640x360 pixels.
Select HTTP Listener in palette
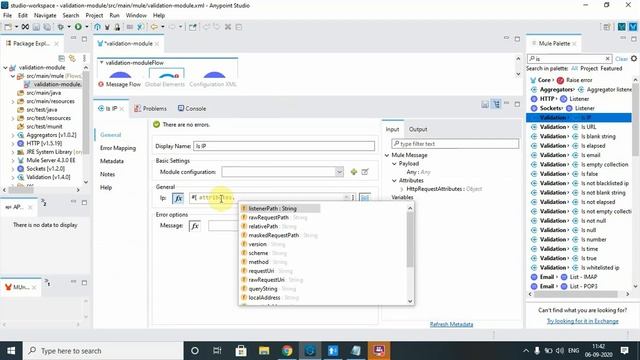[580, 99]
